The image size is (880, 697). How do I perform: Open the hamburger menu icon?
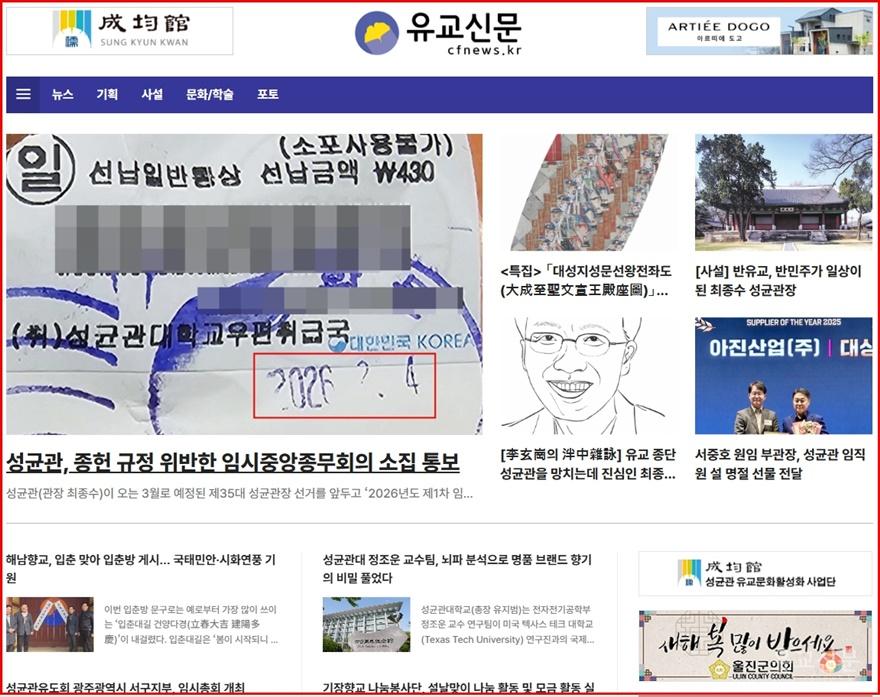[x=23, y=94]
